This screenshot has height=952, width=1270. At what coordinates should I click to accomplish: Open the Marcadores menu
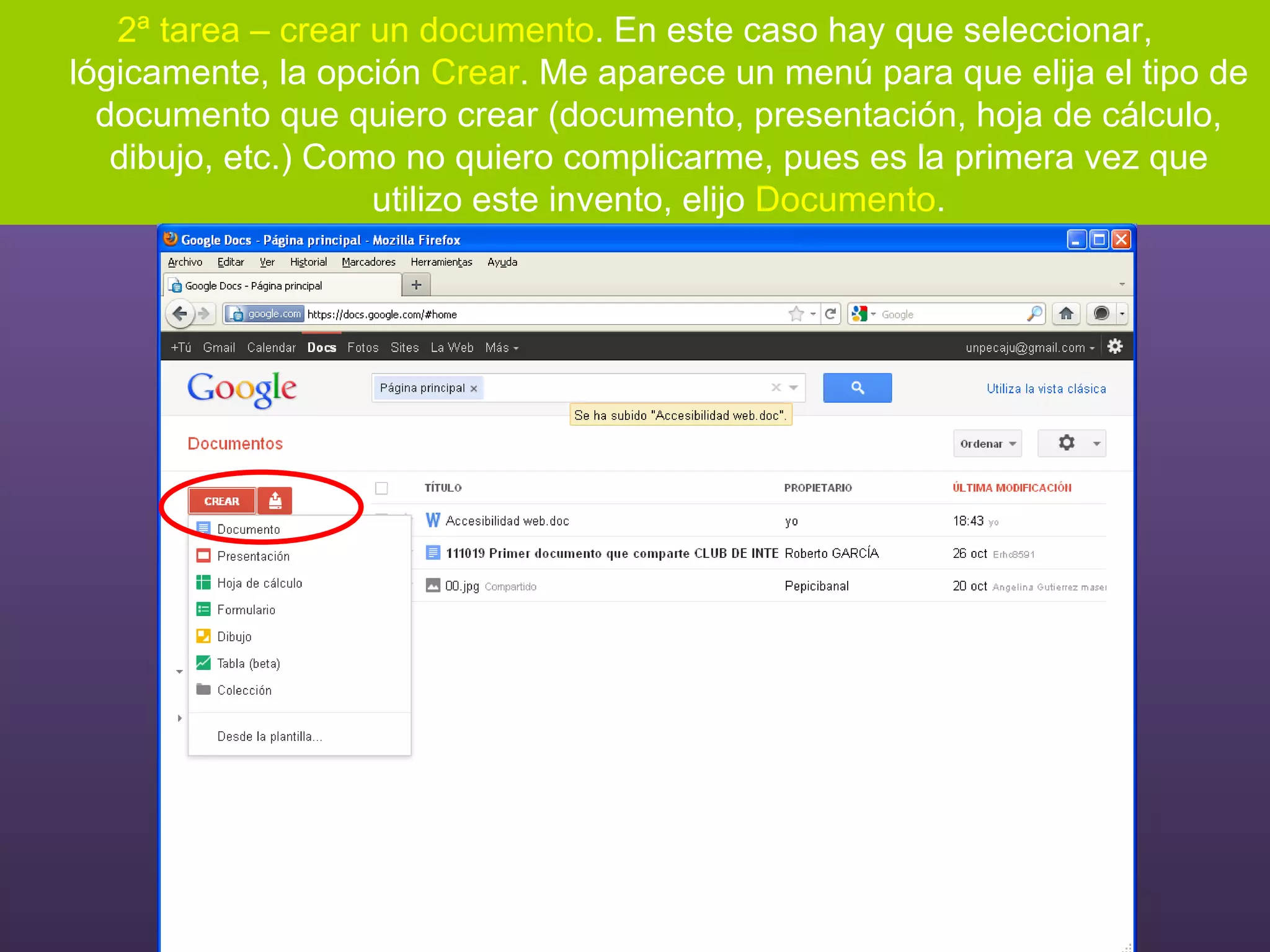click(x=368, y=262)
